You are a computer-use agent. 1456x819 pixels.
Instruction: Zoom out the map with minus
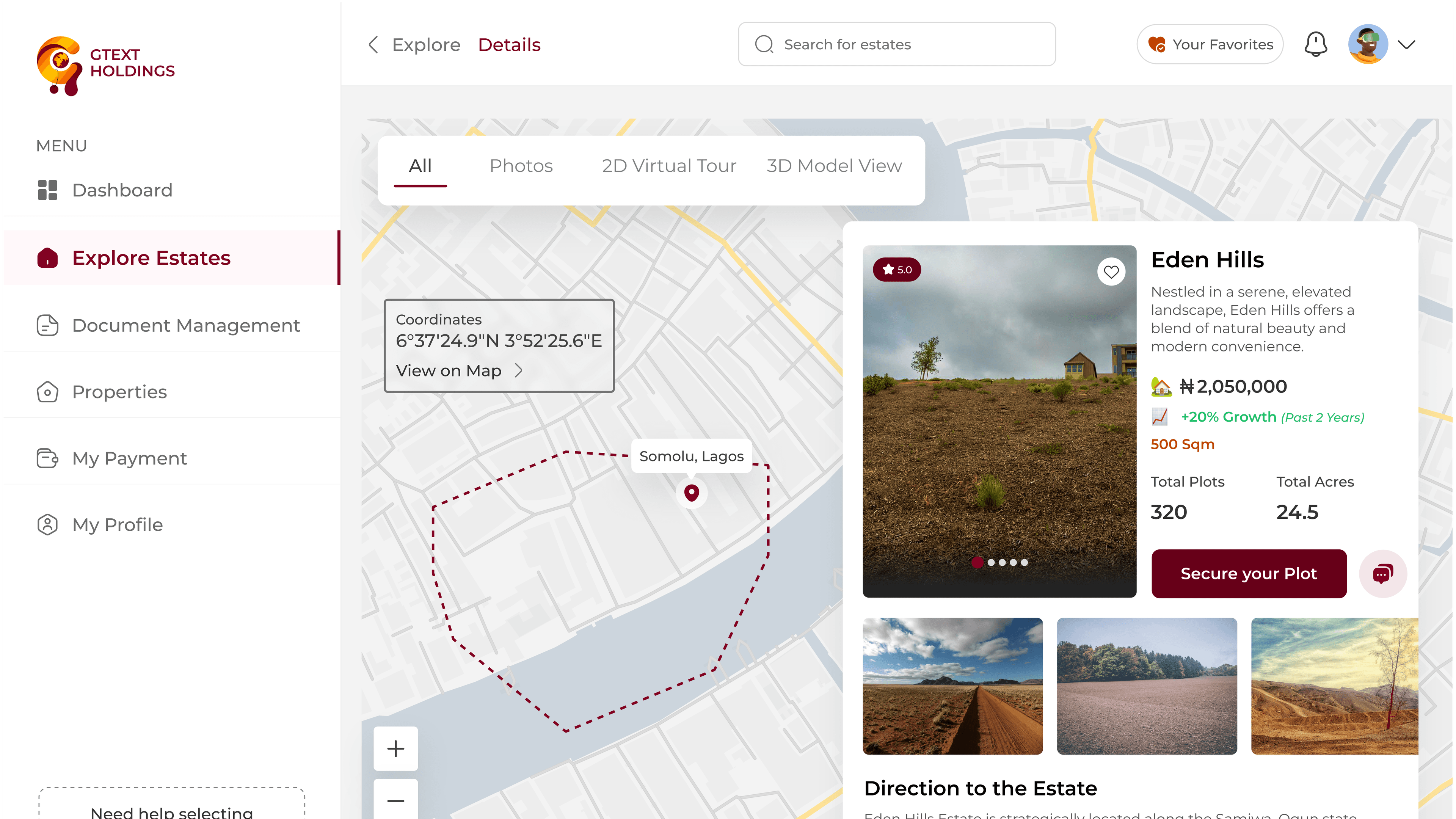(x=395, y=800)
